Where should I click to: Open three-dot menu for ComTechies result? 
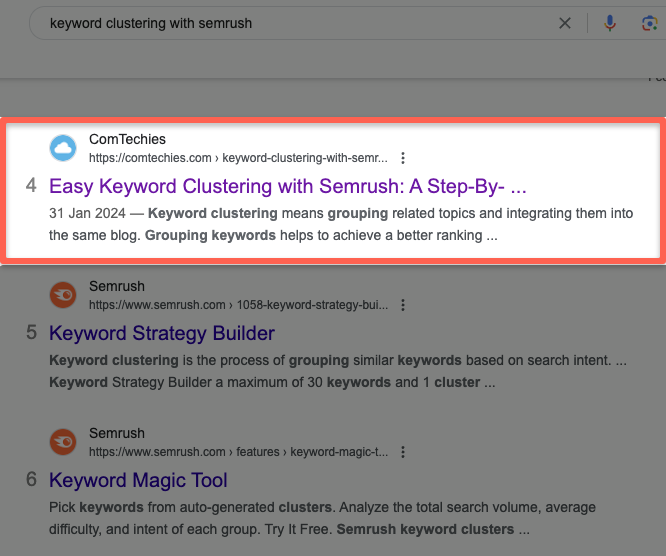403,158
